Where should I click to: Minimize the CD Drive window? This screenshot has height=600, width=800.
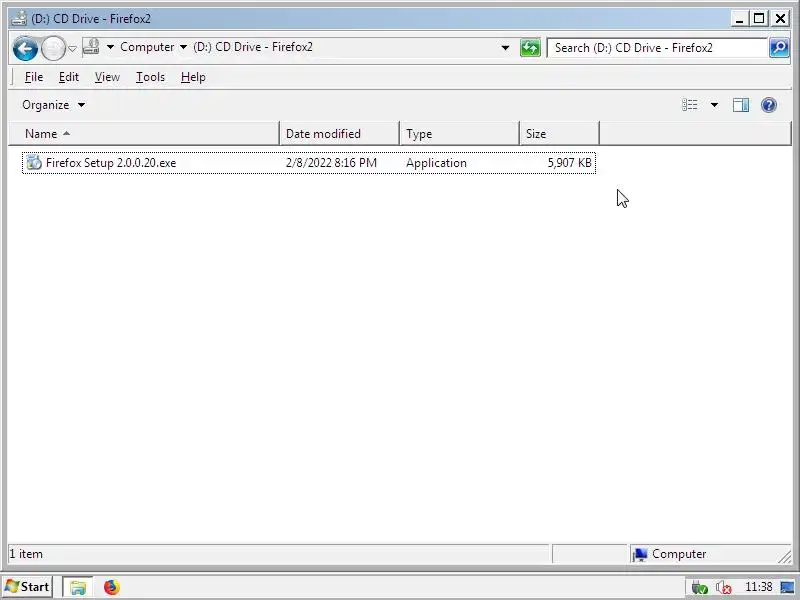pos(739,19)
